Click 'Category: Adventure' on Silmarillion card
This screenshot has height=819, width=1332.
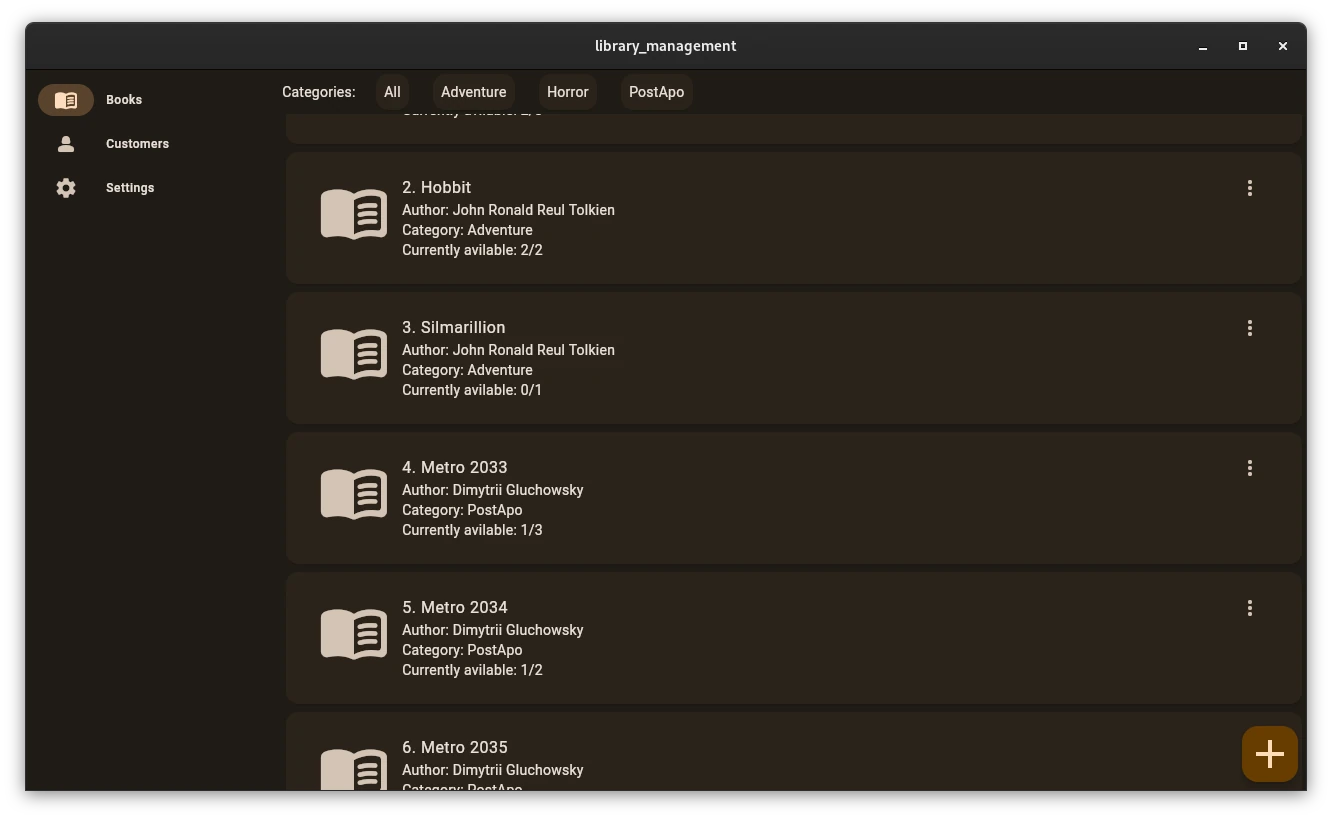468,370
